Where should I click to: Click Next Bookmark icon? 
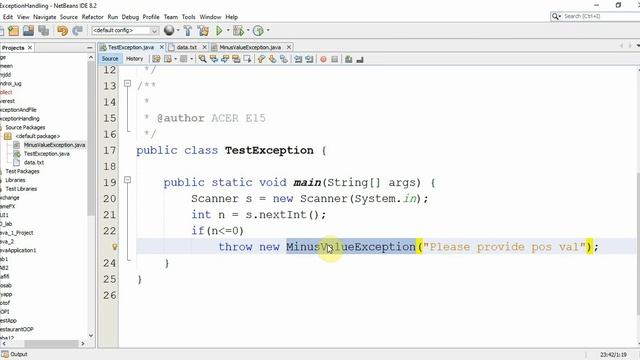click(x=272, y=59)
